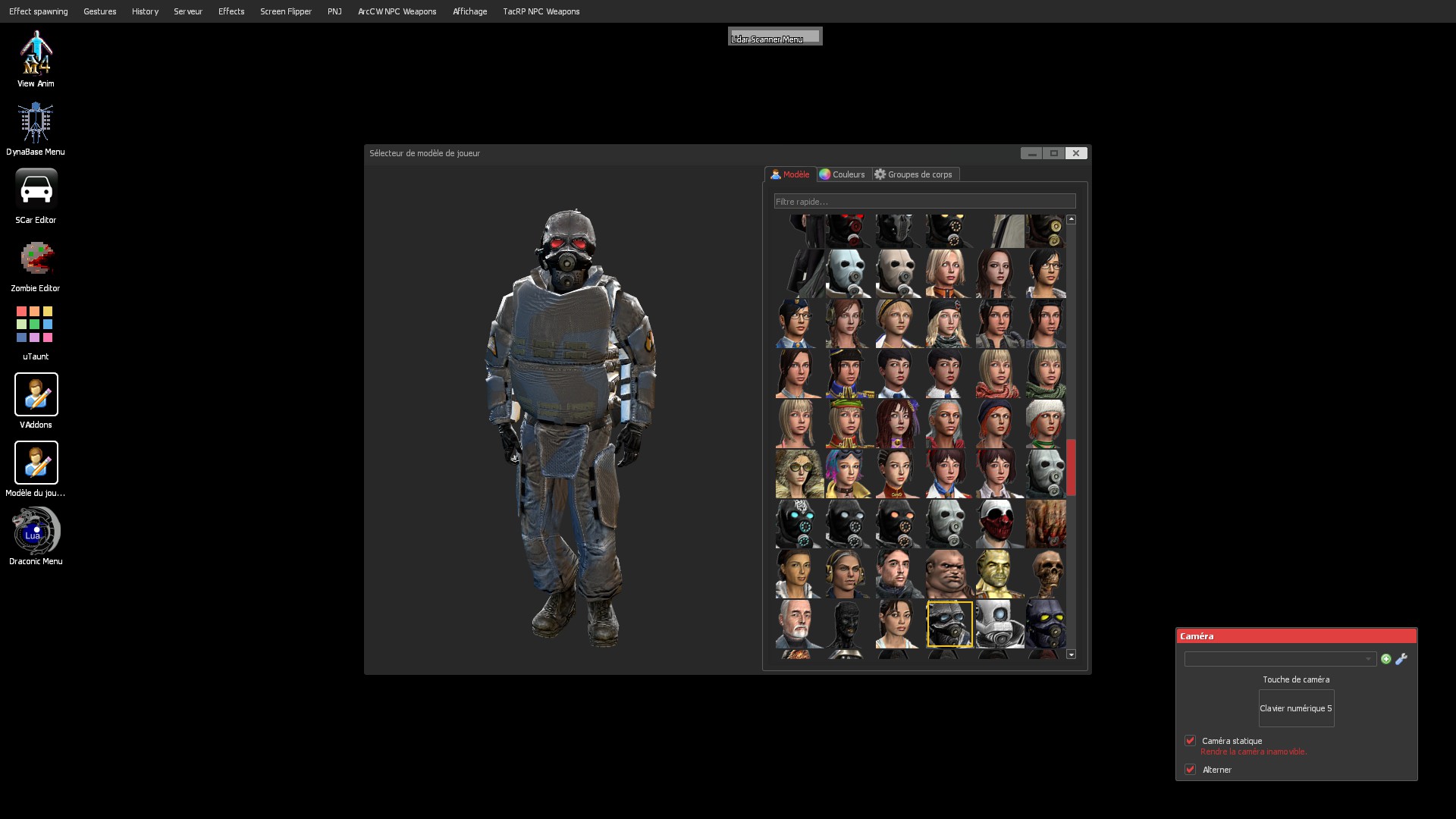
Task: Click the Filtre rapide search field
Action: (x=924, y=202)
